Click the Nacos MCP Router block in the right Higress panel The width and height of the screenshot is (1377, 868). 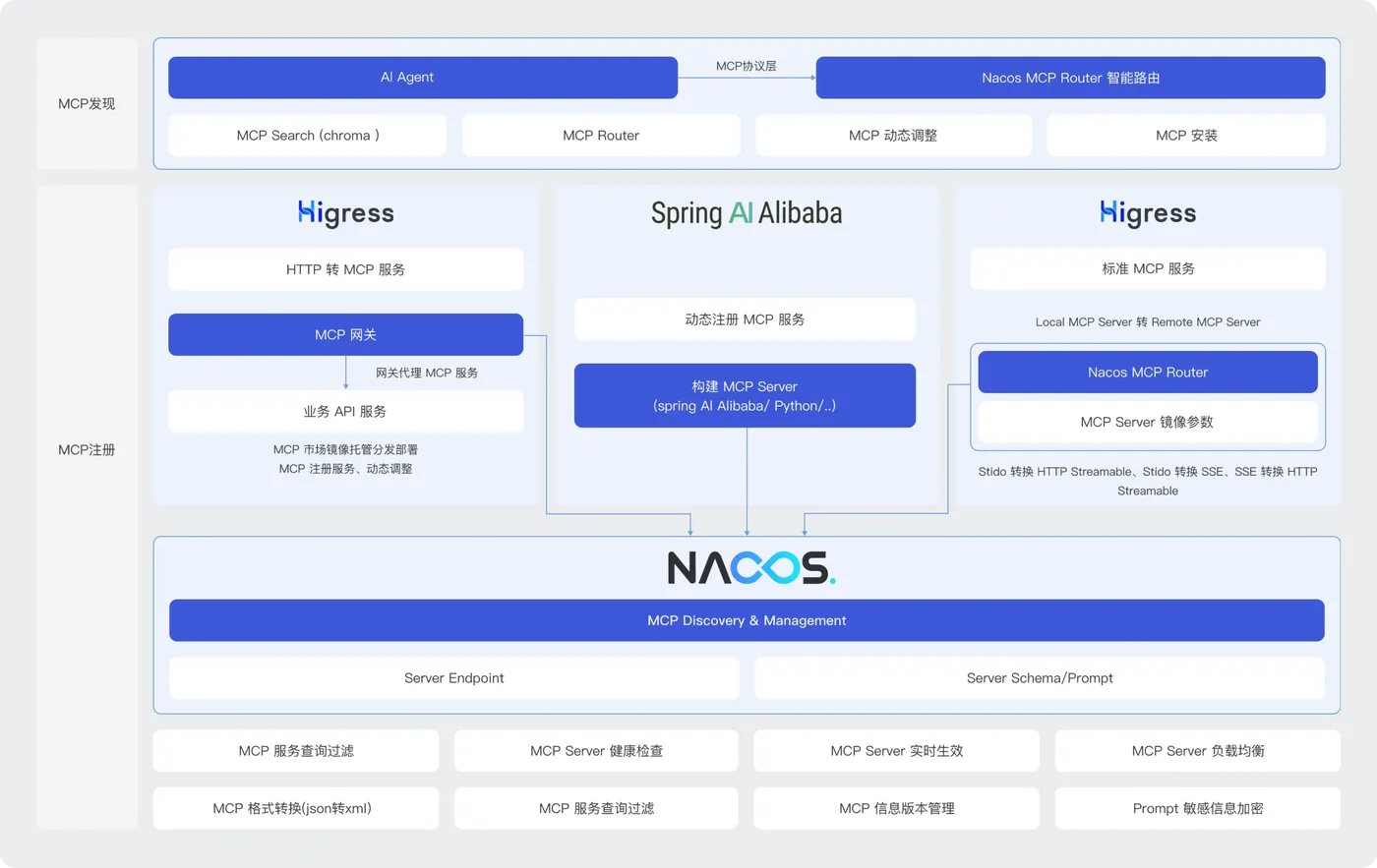pyautogui.click(x=1148, y=372)
